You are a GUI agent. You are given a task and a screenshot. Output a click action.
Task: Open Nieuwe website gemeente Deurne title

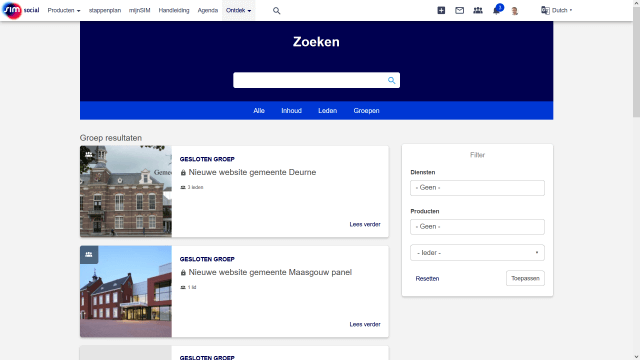252,172
